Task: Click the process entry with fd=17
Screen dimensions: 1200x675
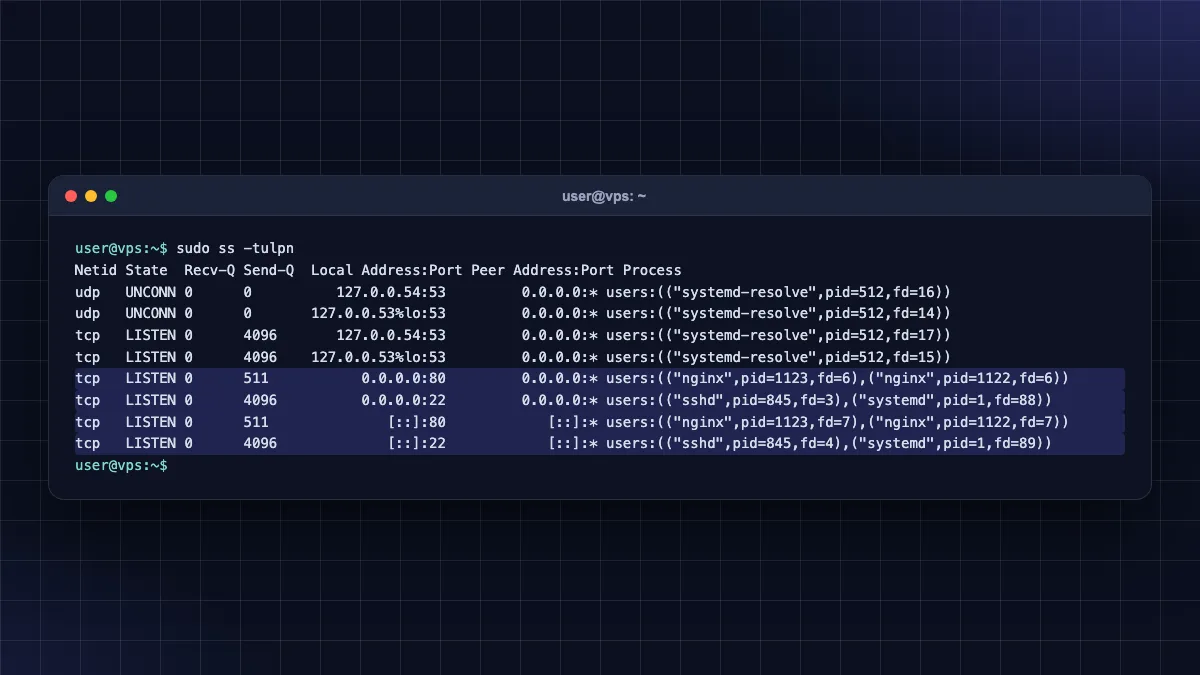Action: pos(778,335)
